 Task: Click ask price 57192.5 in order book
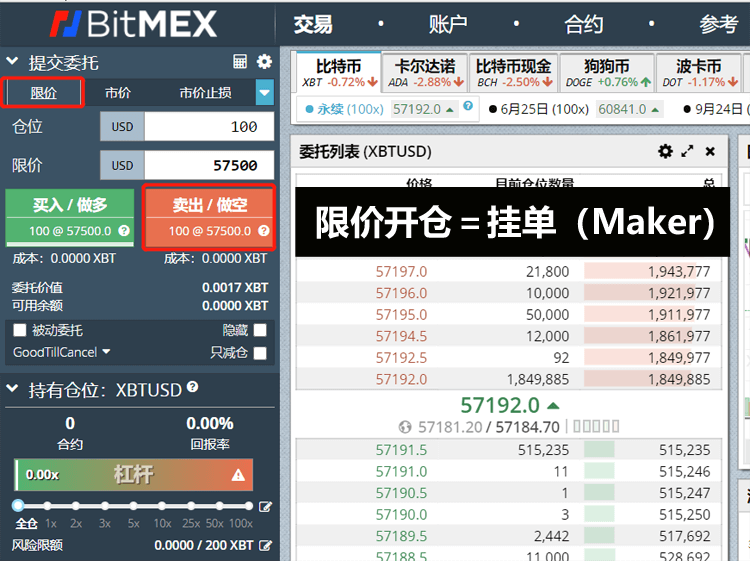(x=401, y=357)
